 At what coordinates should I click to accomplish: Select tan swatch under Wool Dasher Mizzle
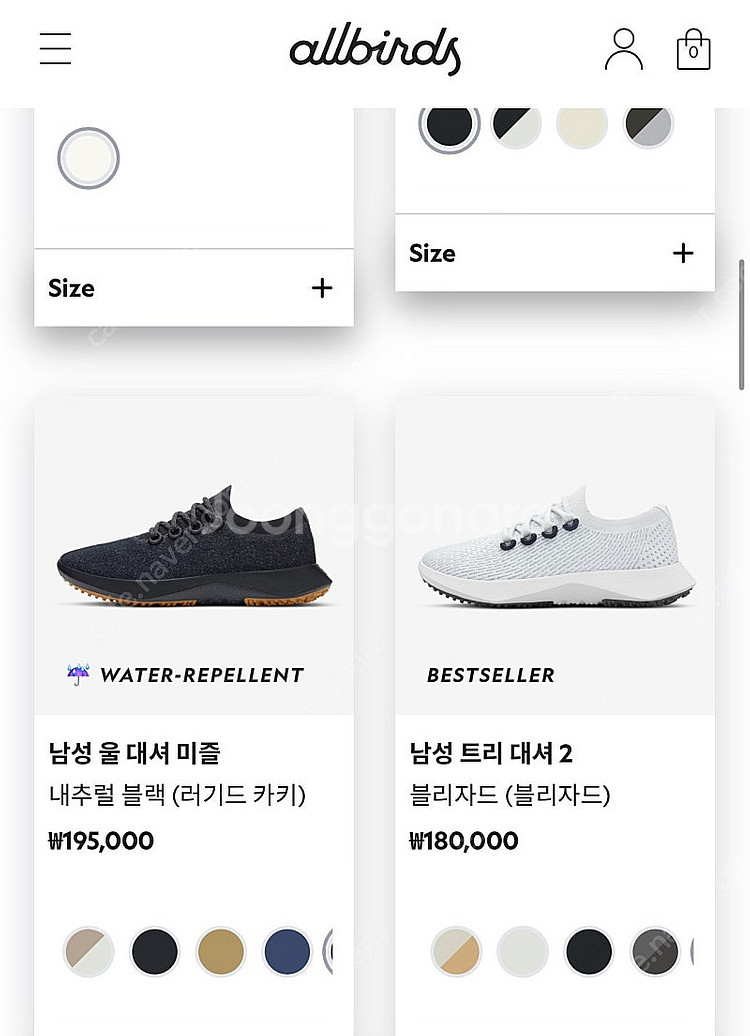point(221,951)
